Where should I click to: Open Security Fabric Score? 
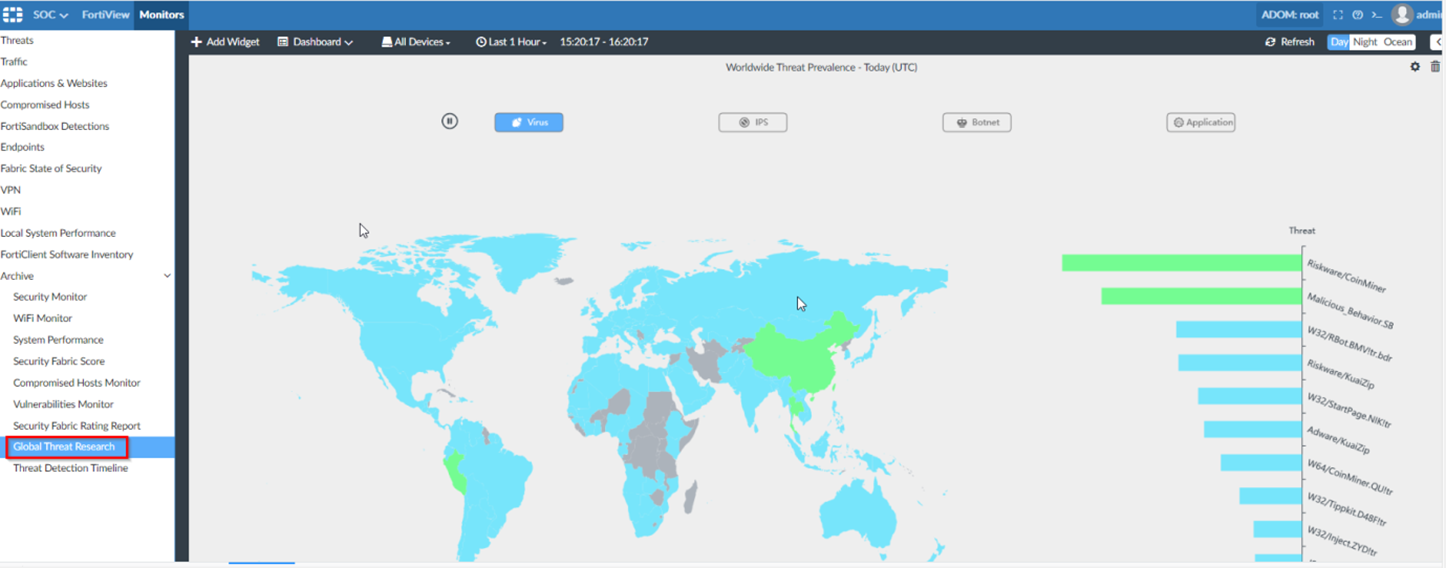click(x=59, y=361)
